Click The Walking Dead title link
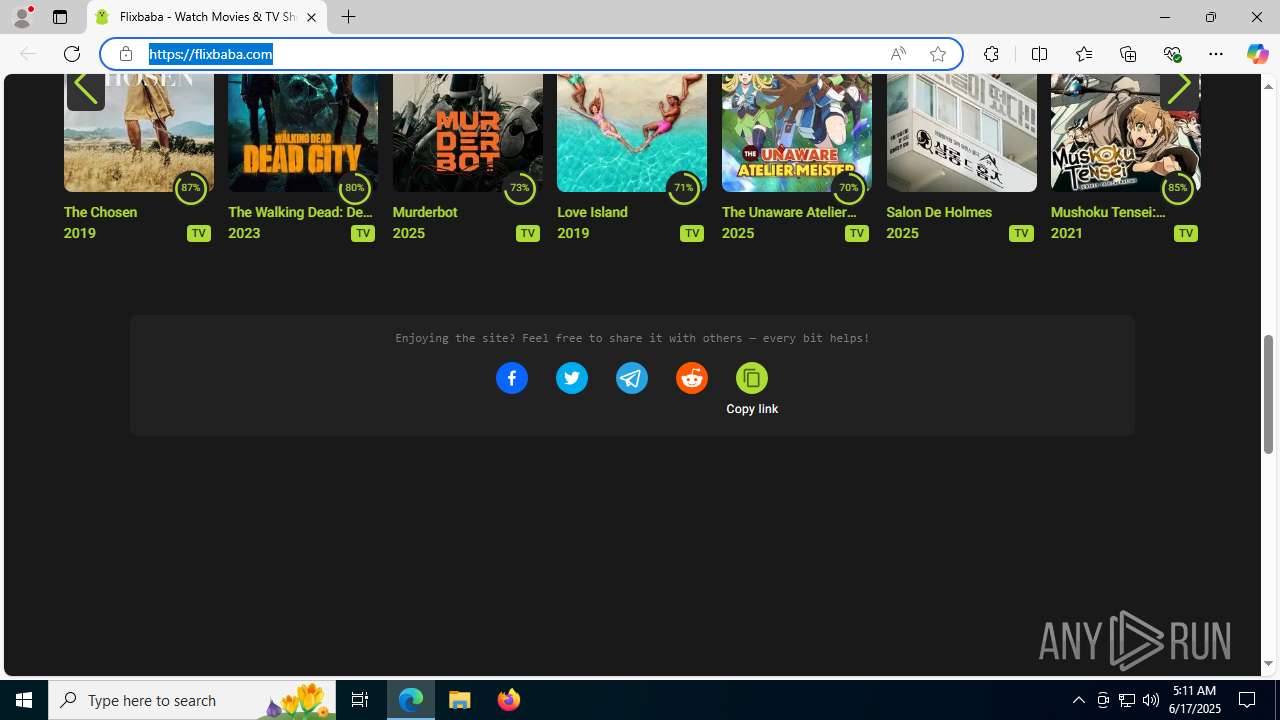 pos(300,212)
